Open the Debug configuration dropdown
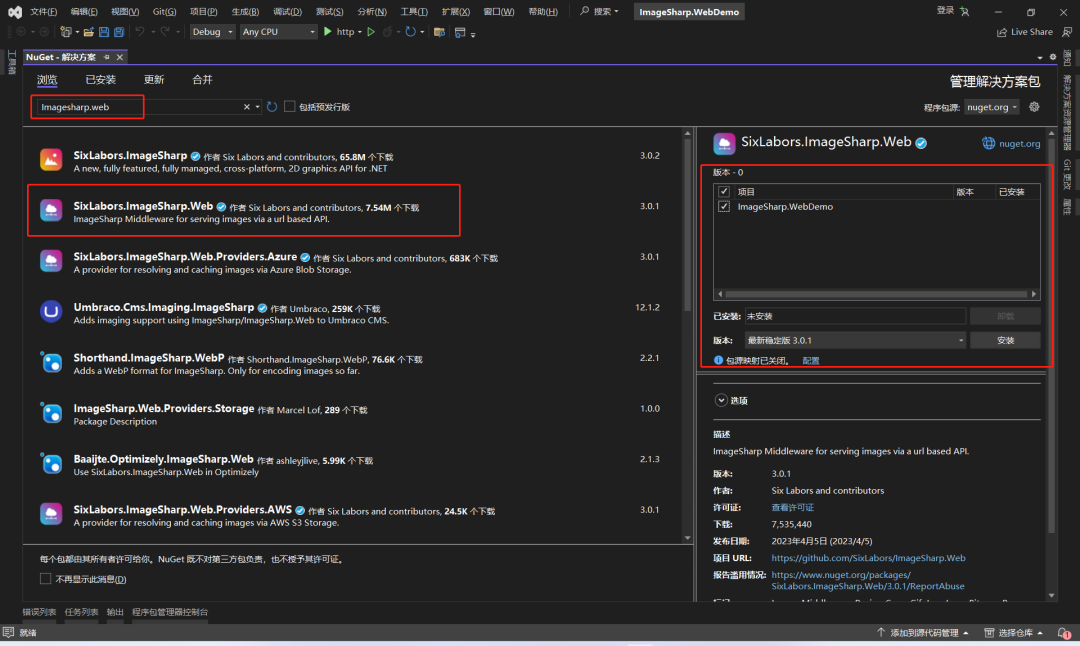Viewport: 1080px width, 646px height. pos(212,32)
